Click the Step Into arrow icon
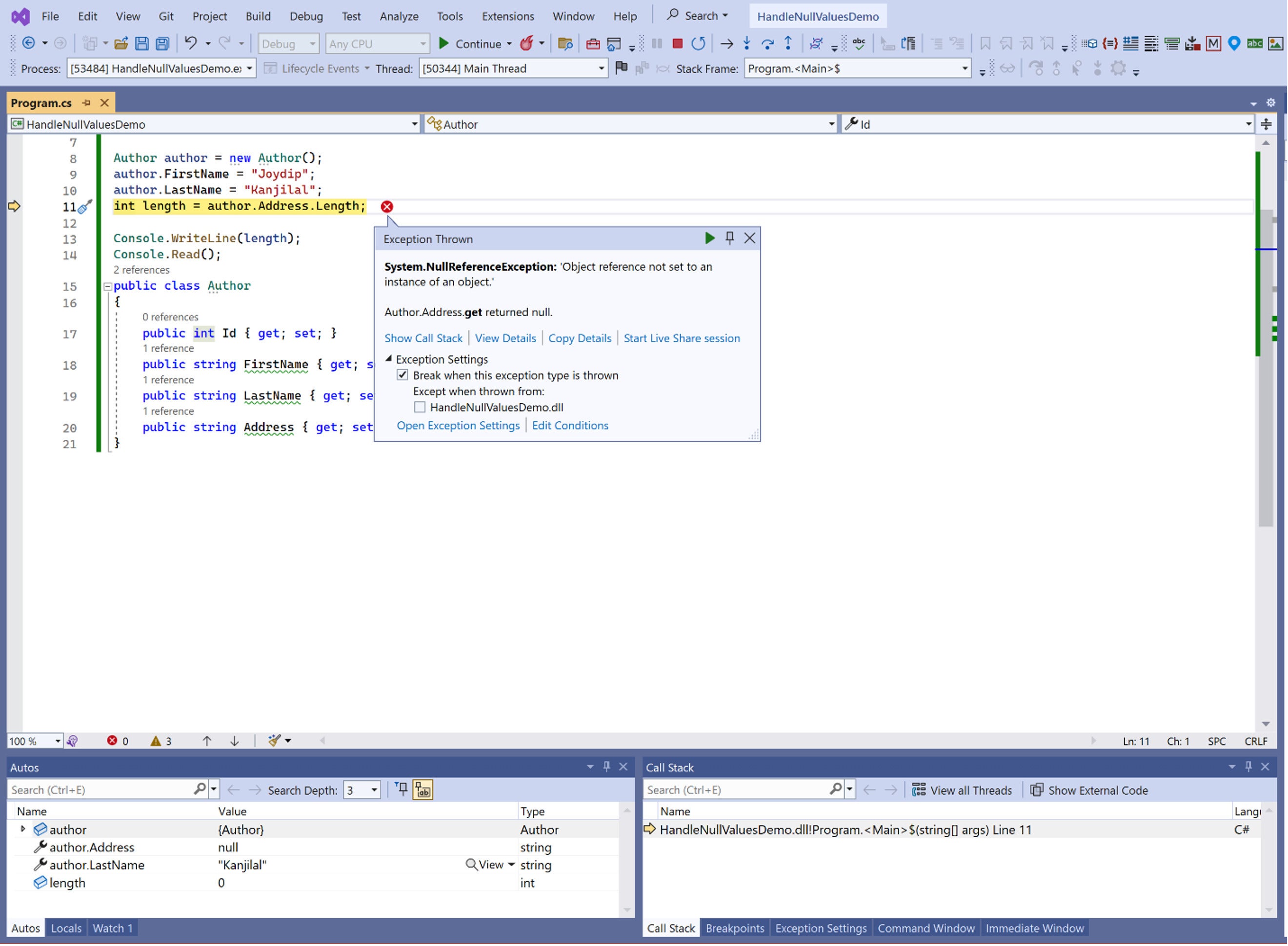Image resolution: width=1288 pixels, height=946 pixels. 747,43
